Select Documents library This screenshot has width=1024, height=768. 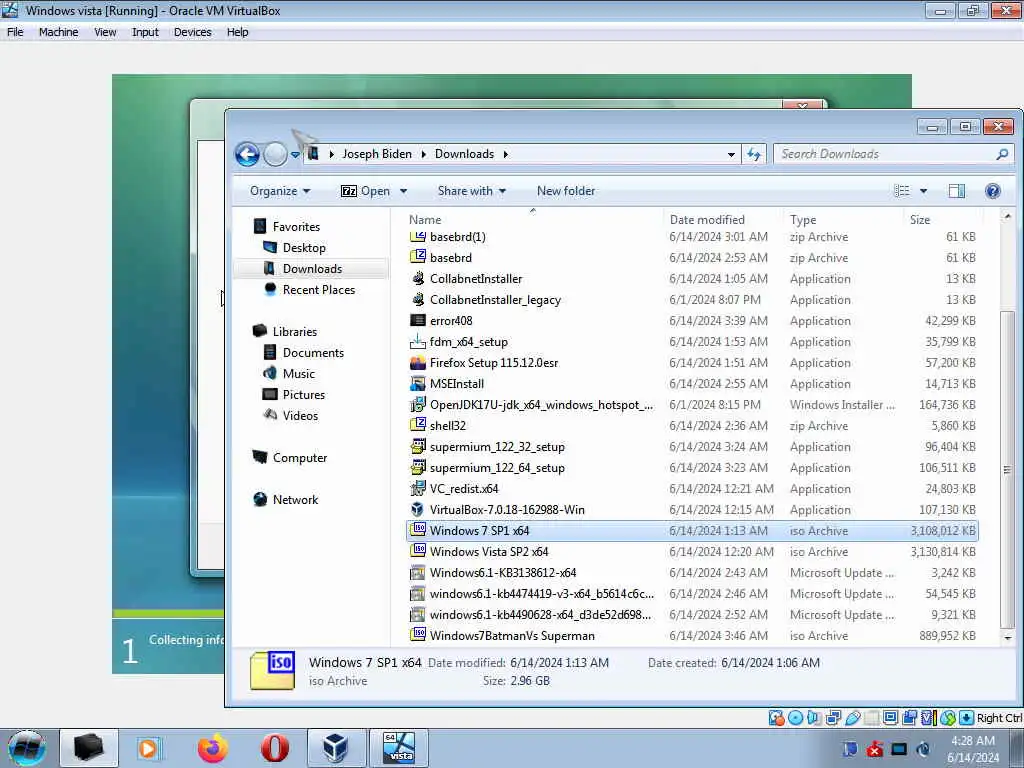pyautogui.click(x=313, y=353)
